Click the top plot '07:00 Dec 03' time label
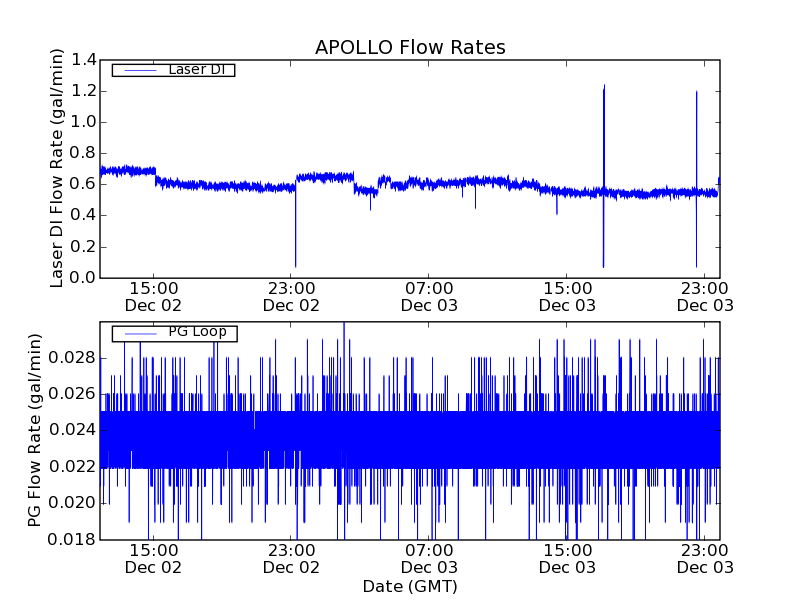This screenshot has height=600, width=800. tap(429, 297)
